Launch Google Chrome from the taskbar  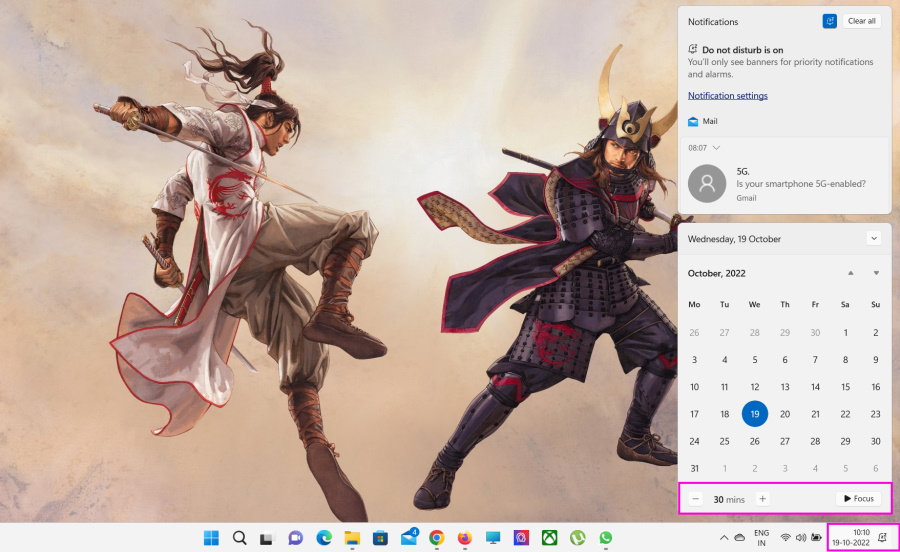click(x=437, y=538)
